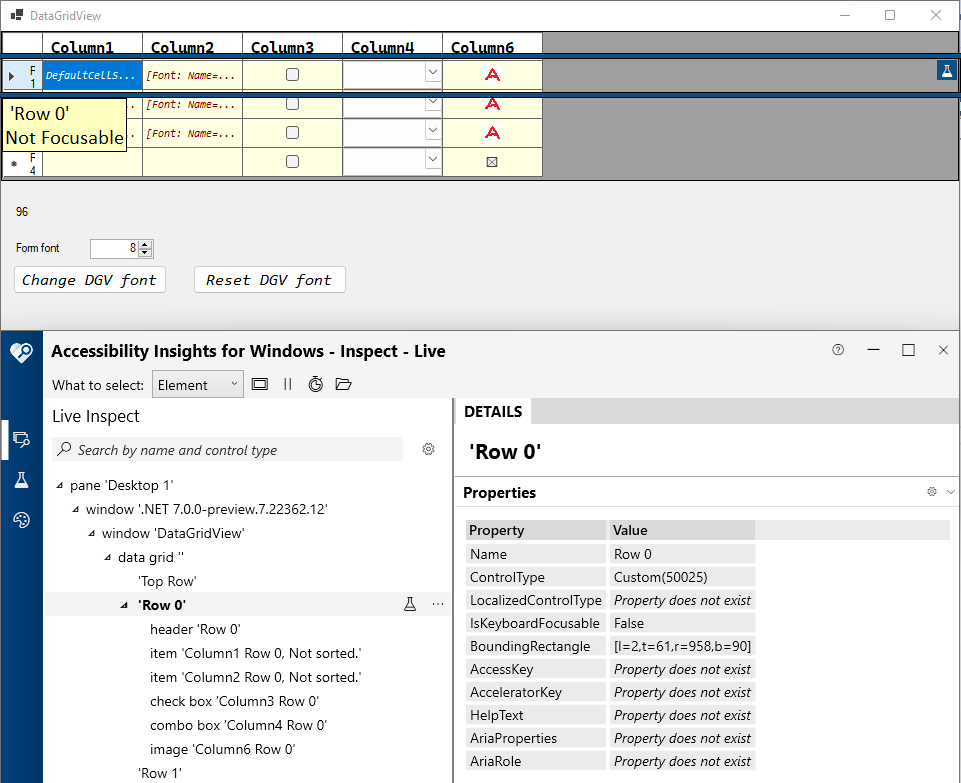
Task: Click the help question mark icon
Action: click(838, 350)
